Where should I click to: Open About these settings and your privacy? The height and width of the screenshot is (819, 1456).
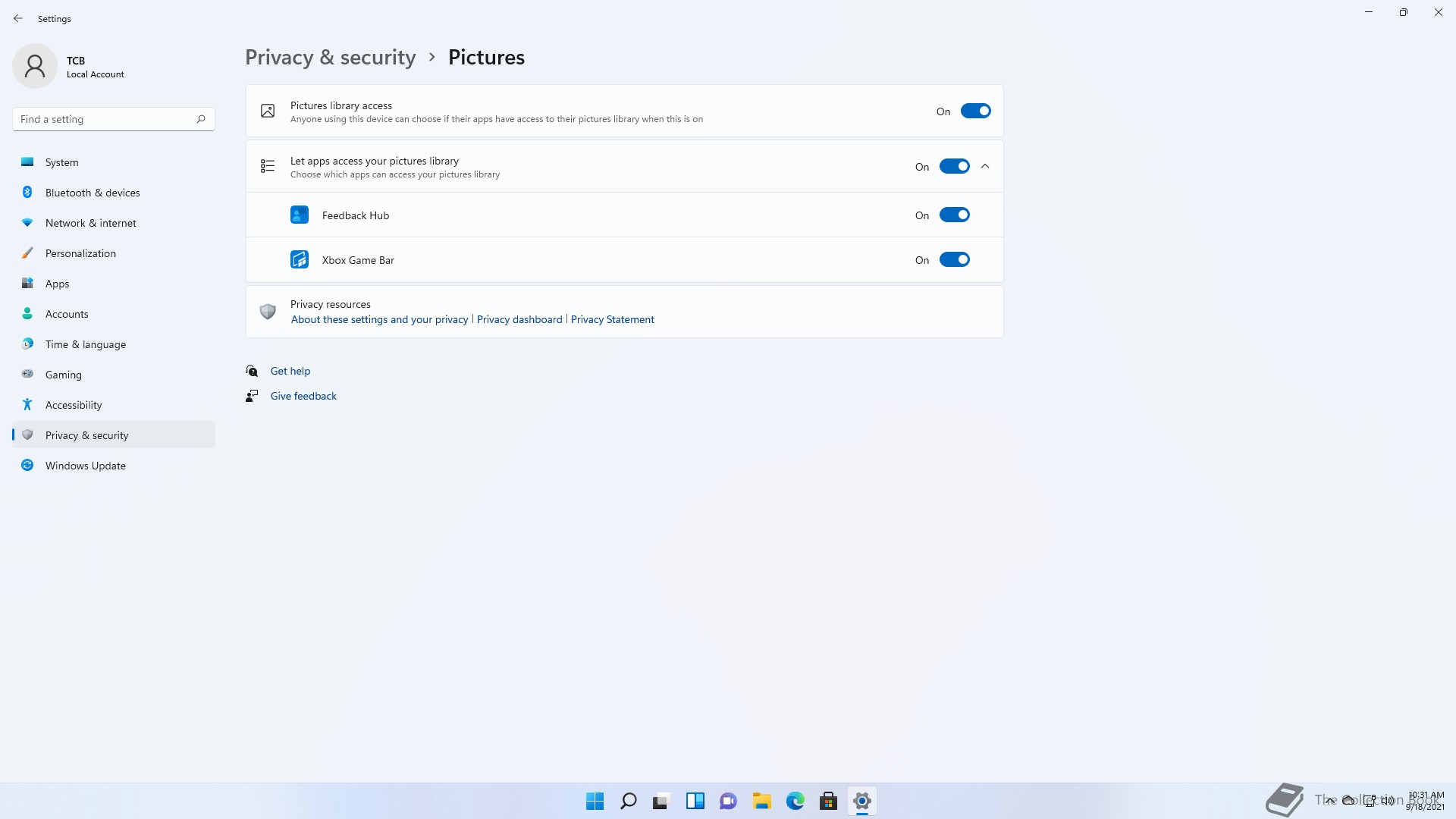click(x=379, y=319)
